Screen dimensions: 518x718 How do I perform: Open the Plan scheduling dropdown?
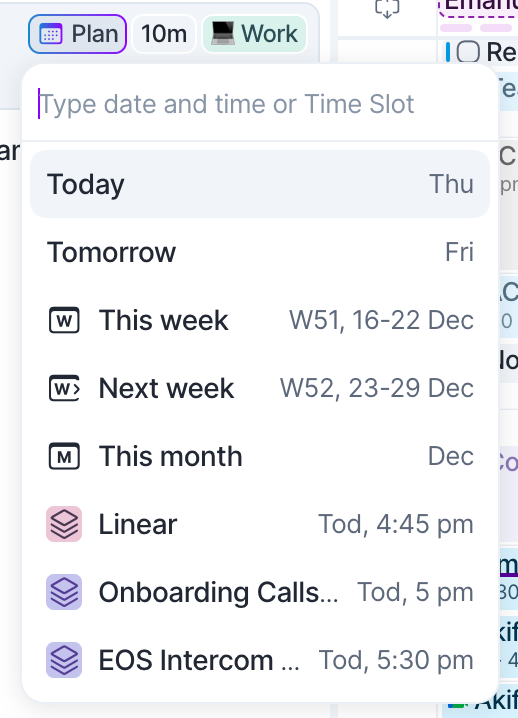click(x=77, y=34)
